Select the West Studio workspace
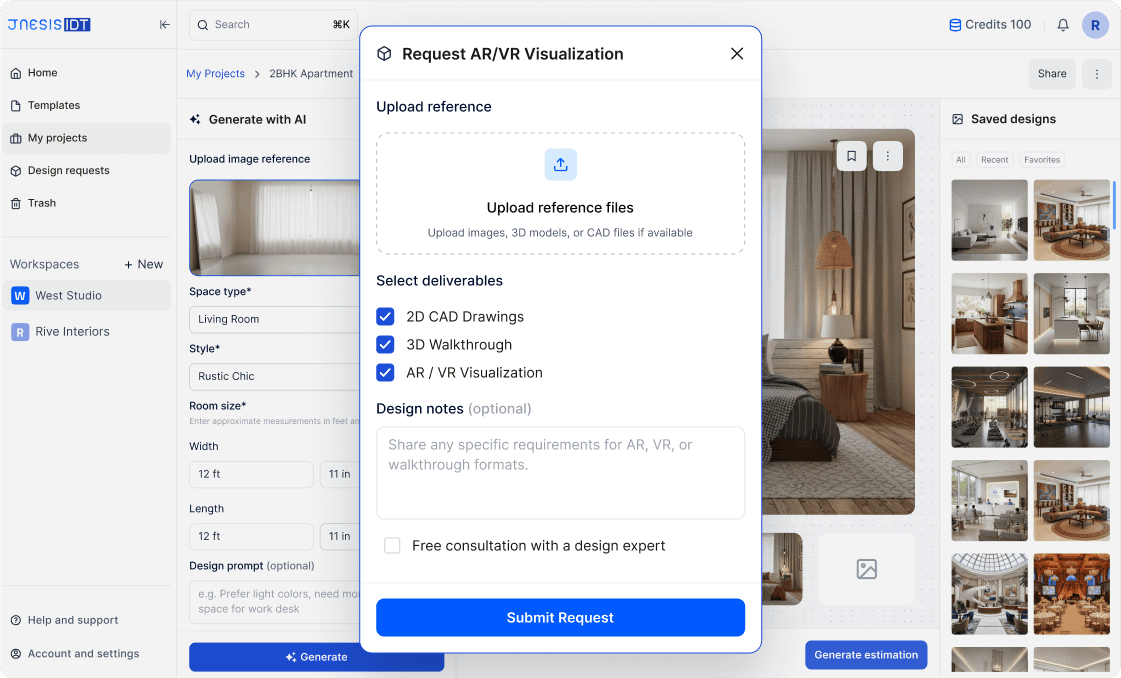 tap(87, 295)
